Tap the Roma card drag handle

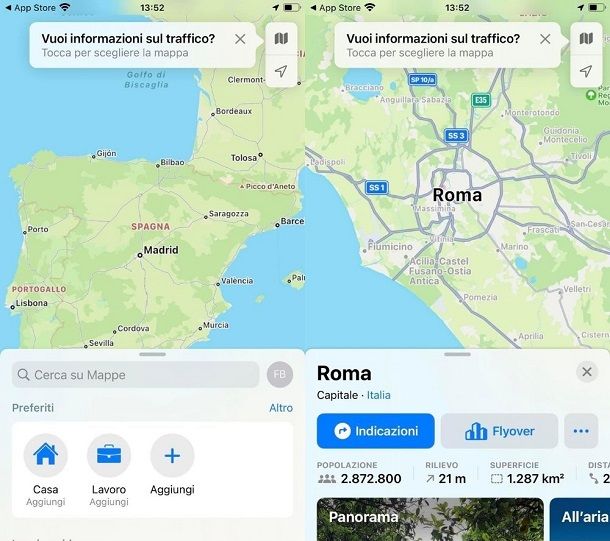[458, 354]
